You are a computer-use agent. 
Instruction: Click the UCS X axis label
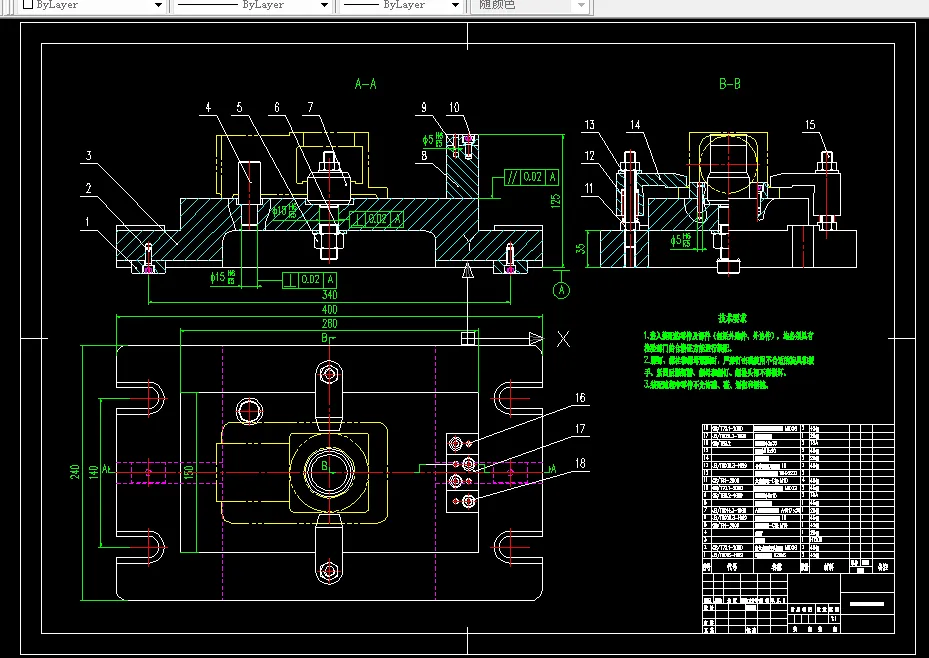(563, 339)
